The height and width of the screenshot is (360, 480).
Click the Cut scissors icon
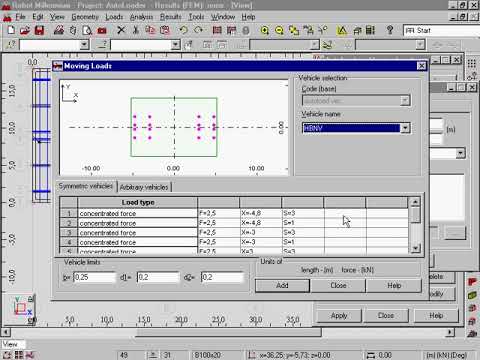tap(136, 30)
